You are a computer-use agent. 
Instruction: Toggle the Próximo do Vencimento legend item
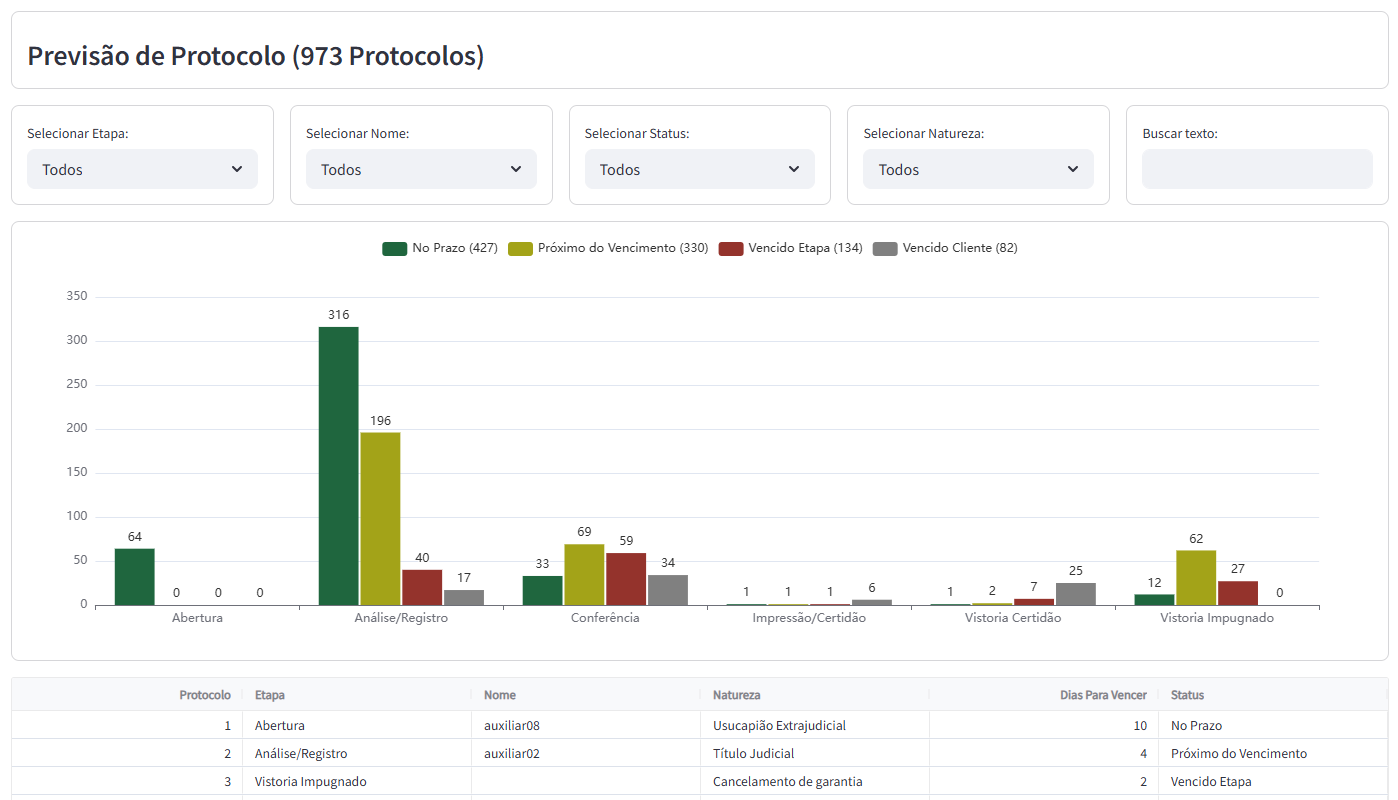(608, 248)
